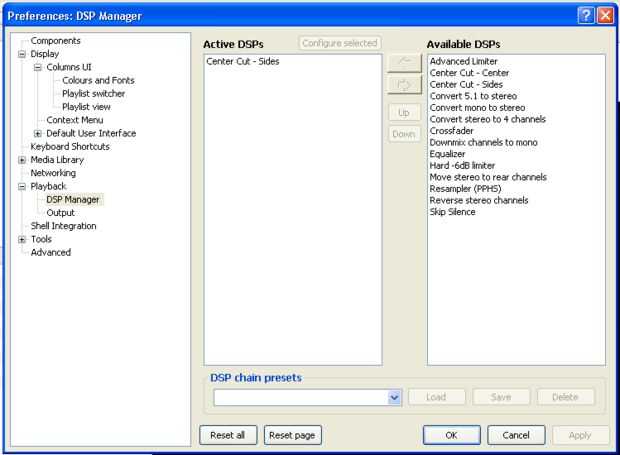Select DSP Manager tree item
The width and height of the screenshot is (620, 455).
pos(73,200)
